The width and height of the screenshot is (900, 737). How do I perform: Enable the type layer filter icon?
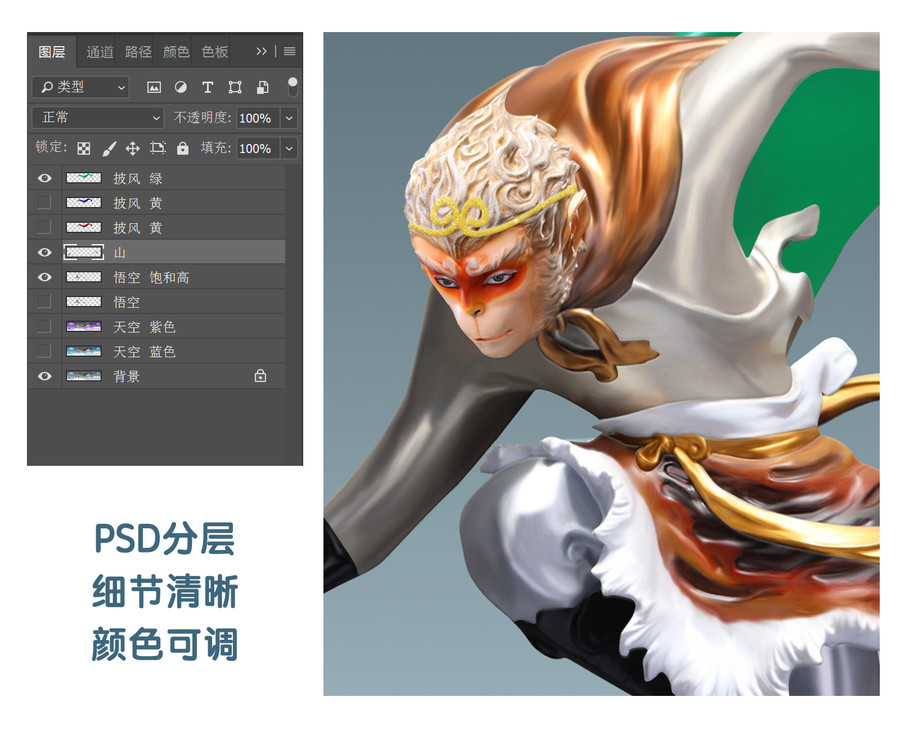point(208,87)
